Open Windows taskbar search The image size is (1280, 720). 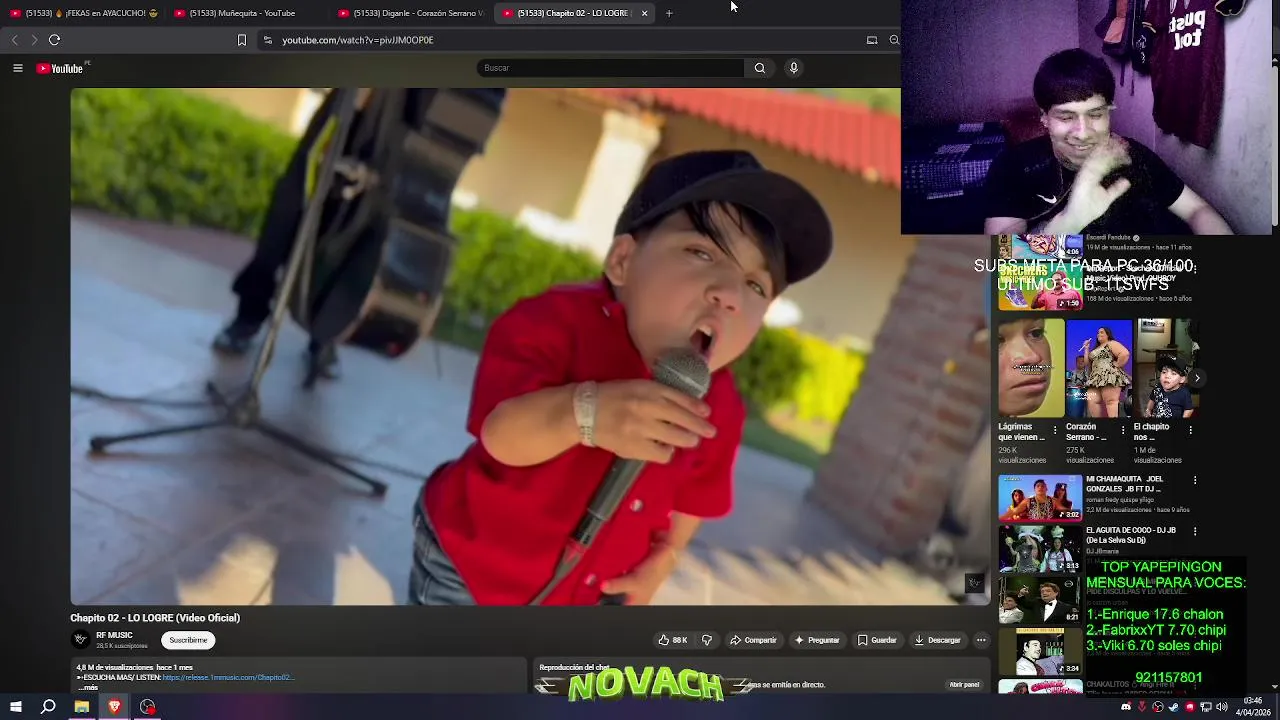click(x=48, y=707)
